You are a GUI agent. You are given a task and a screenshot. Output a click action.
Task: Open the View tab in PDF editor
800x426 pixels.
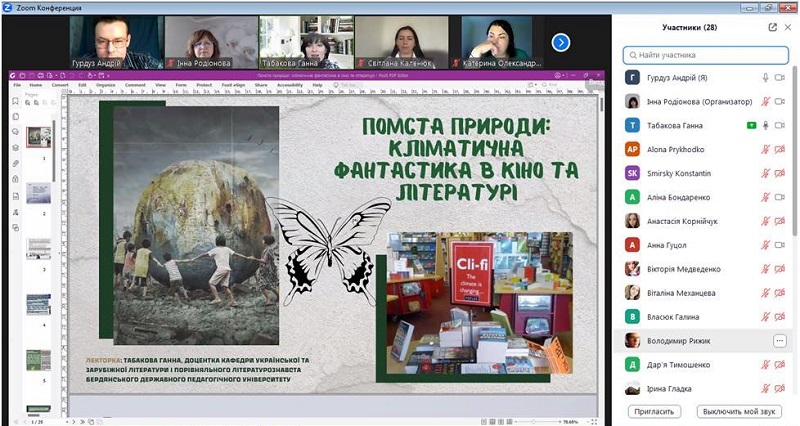coord(161,85)
